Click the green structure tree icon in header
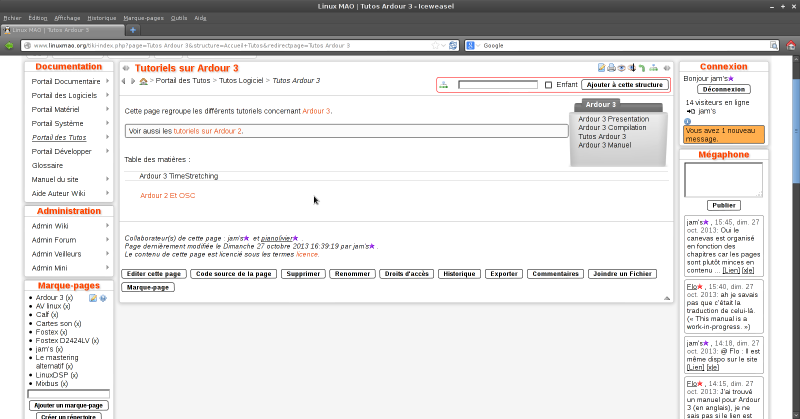 654,68
